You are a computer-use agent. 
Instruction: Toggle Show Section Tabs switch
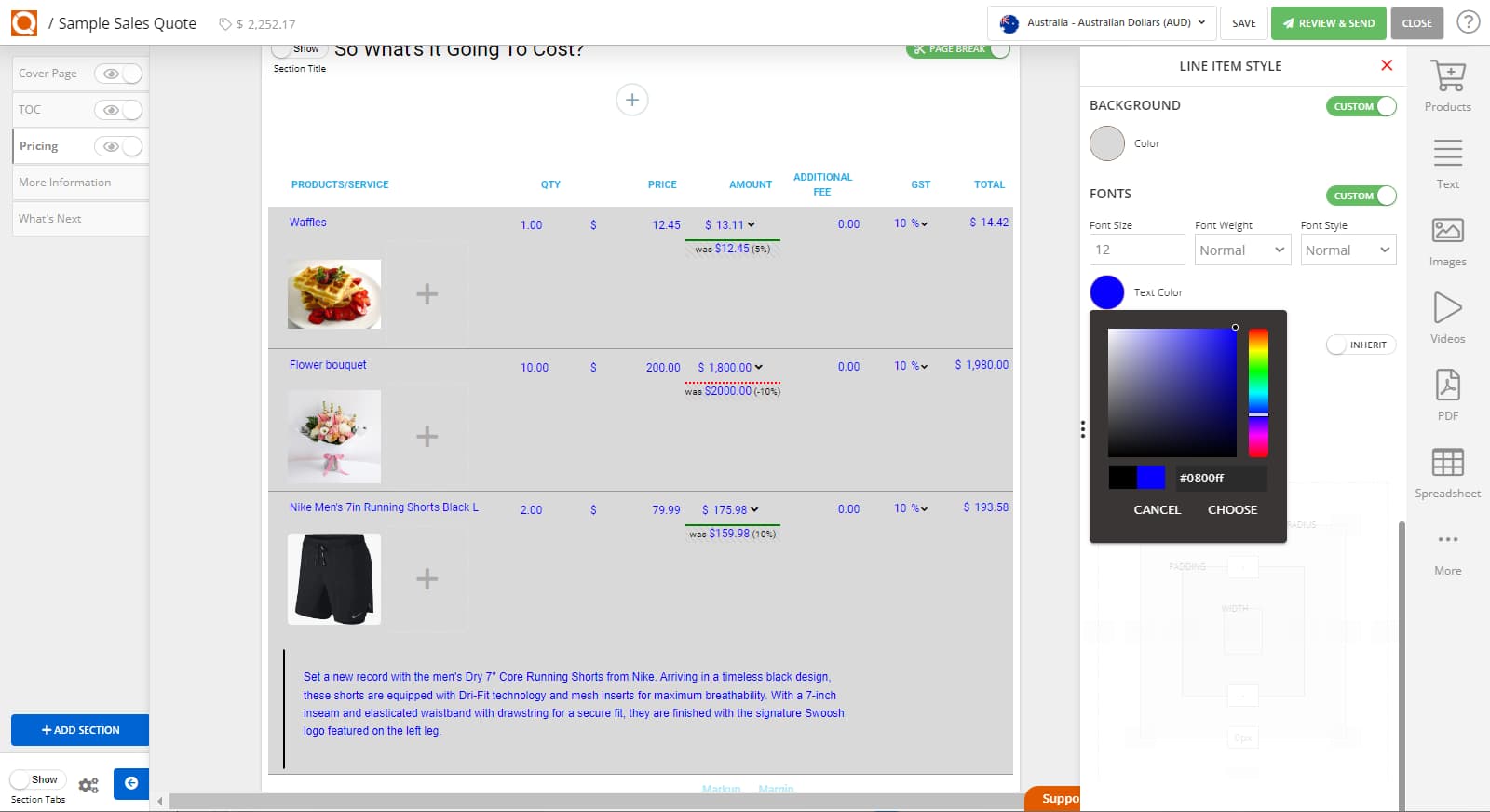(x=37, y=779)
